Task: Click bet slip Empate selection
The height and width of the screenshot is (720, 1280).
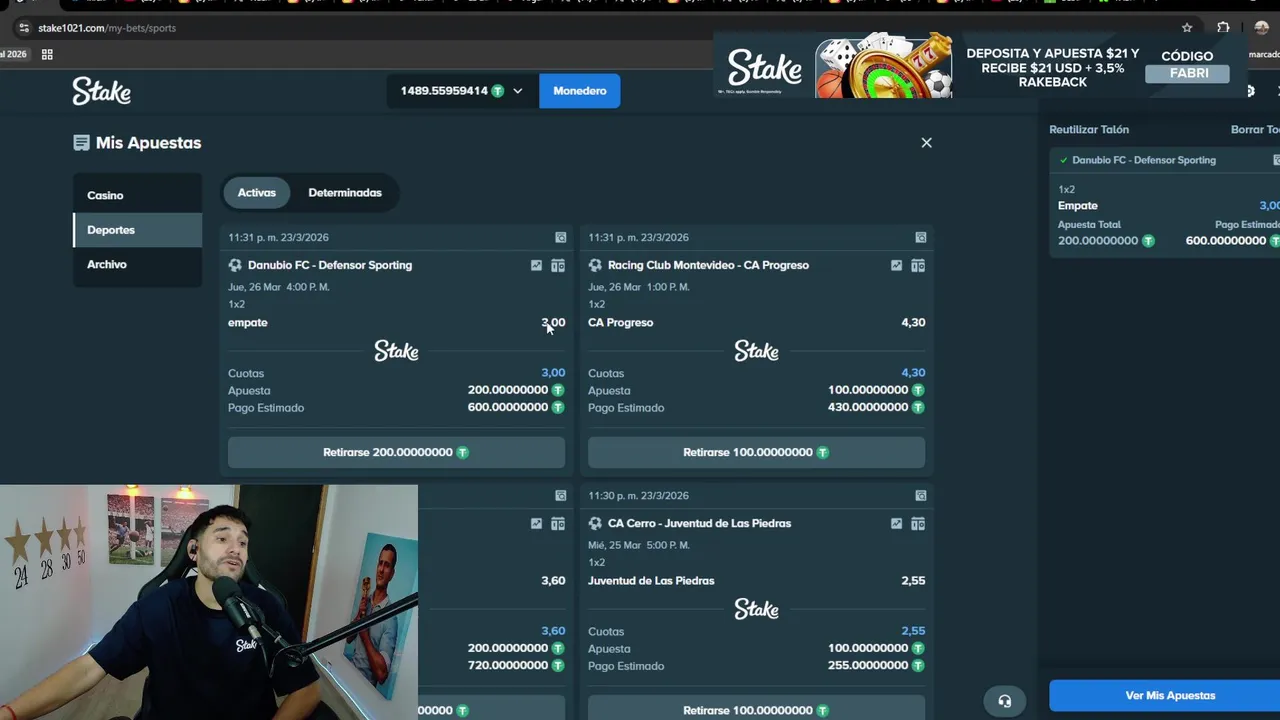Action: tap(1078, 206)
